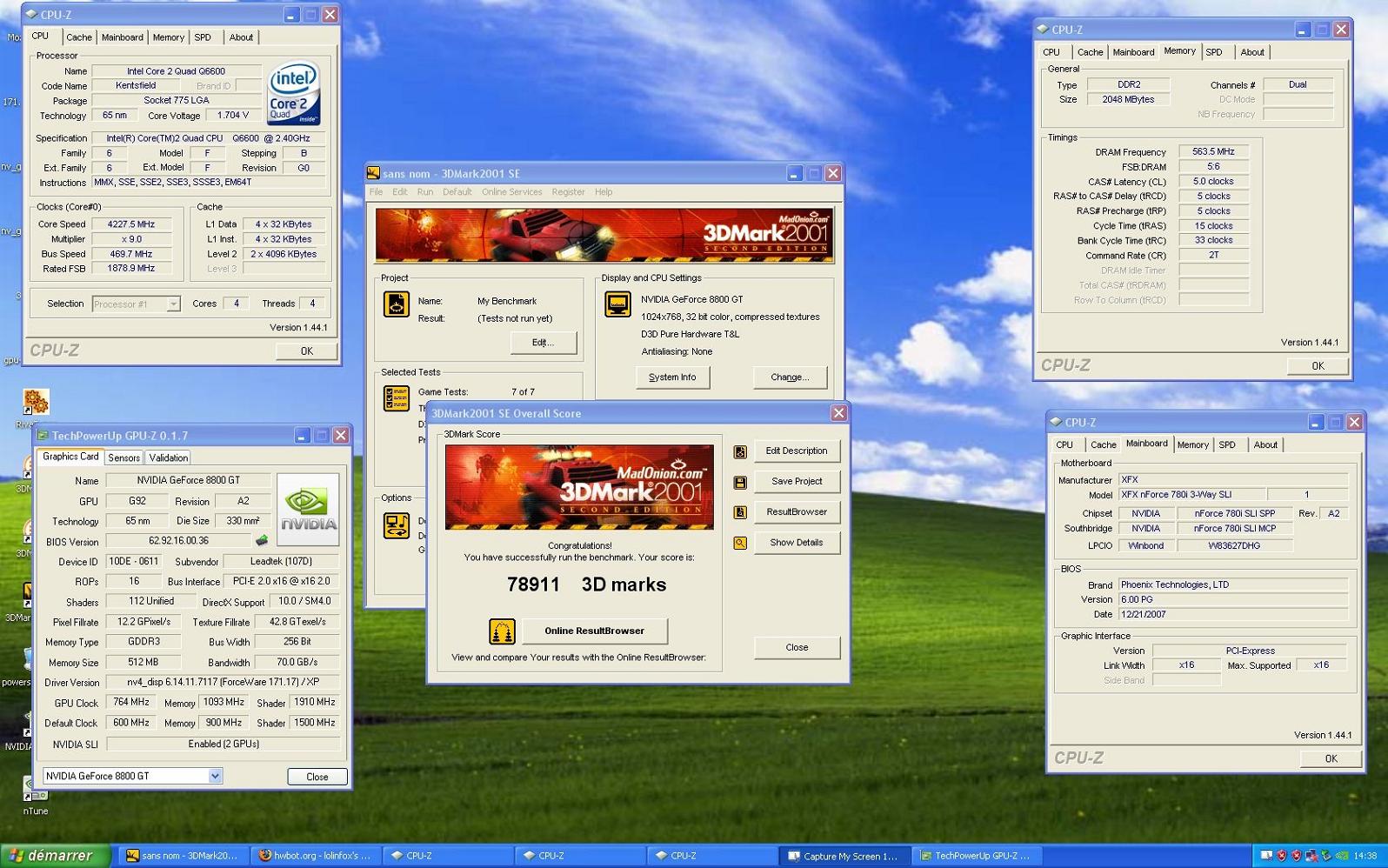Click OK in the top-left CPU-Z window
Screen dimensions: 1388x868
point(306,351)
